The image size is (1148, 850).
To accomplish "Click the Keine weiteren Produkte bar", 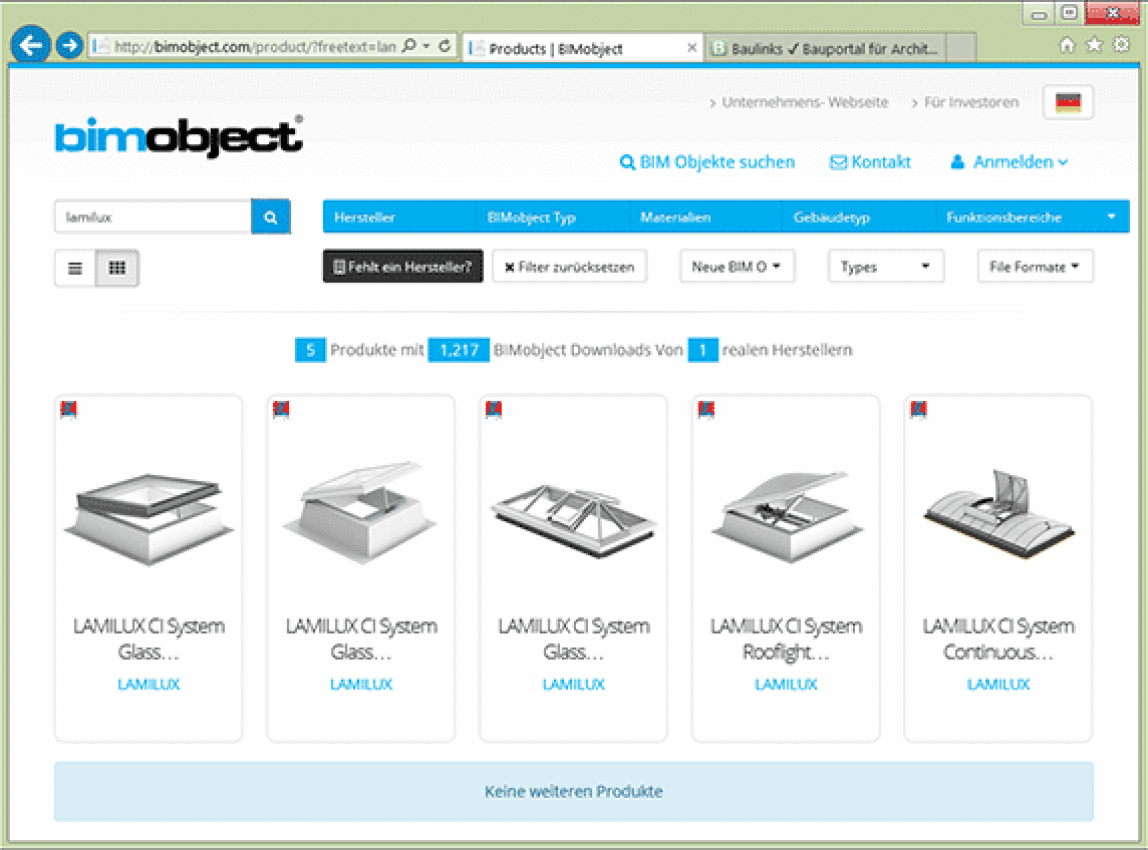I will pyautogui.click(x=574, y=791).
